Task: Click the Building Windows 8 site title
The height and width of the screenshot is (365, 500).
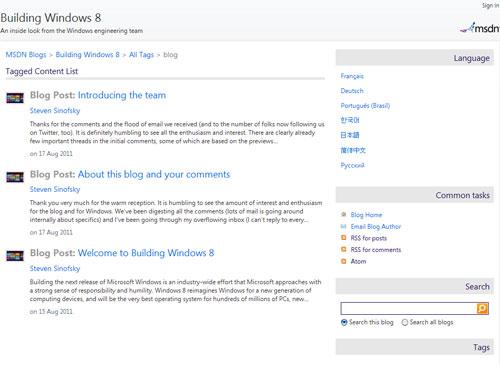Action: pyautogui.click(x=51, y=18)
